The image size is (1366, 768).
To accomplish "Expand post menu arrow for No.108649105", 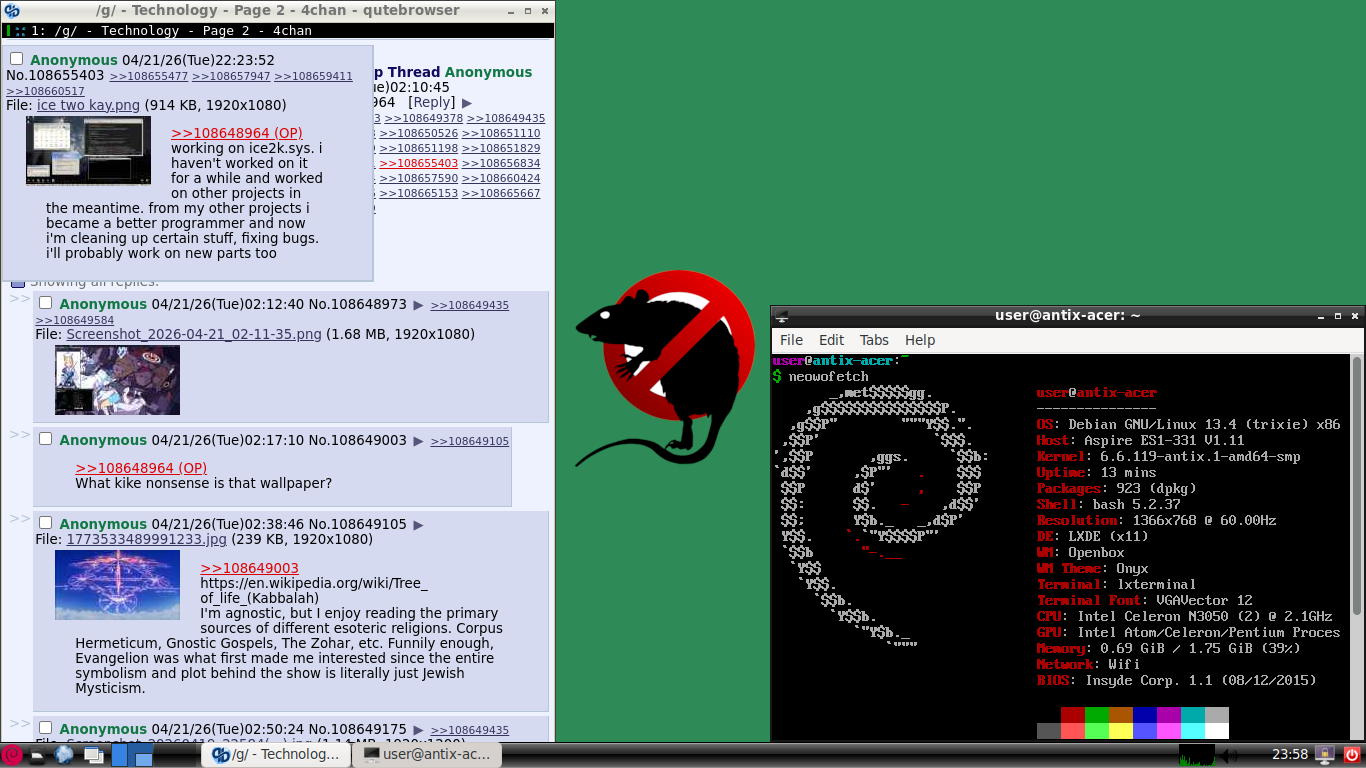I will pos(419,524).
